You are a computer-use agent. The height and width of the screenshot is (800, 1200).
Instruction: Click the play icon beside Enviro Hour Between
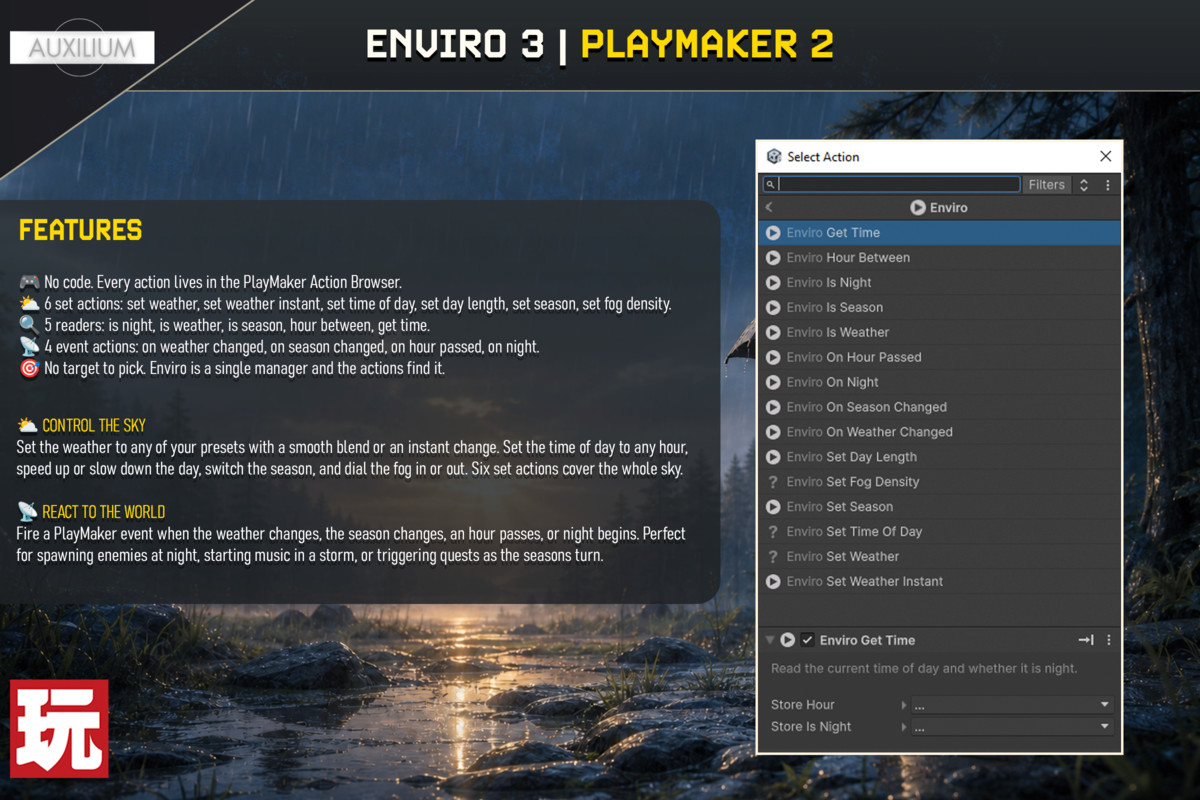click(x=773, y=258)
